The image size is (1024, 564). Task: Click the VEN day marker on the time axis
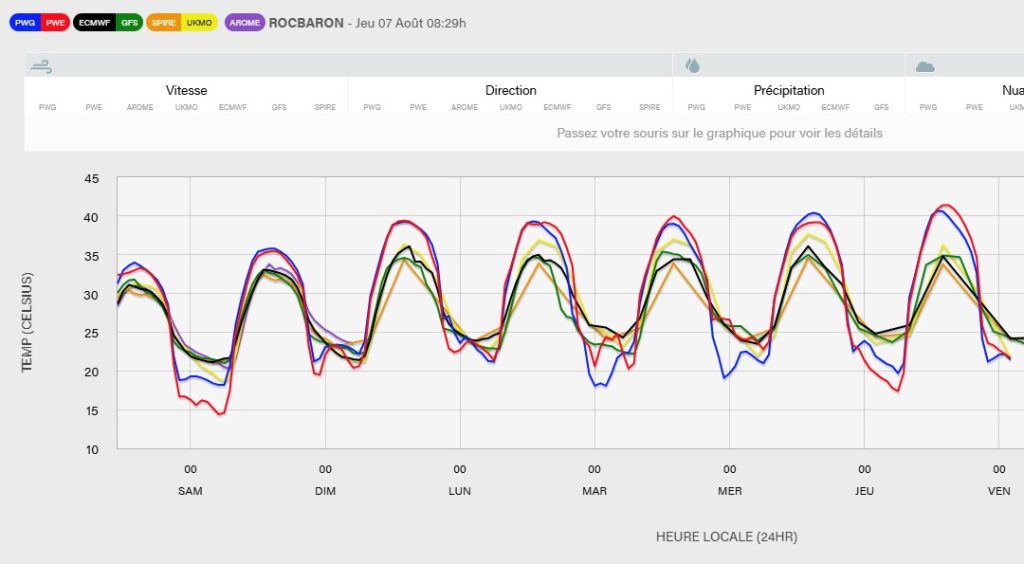pos(999,491)
